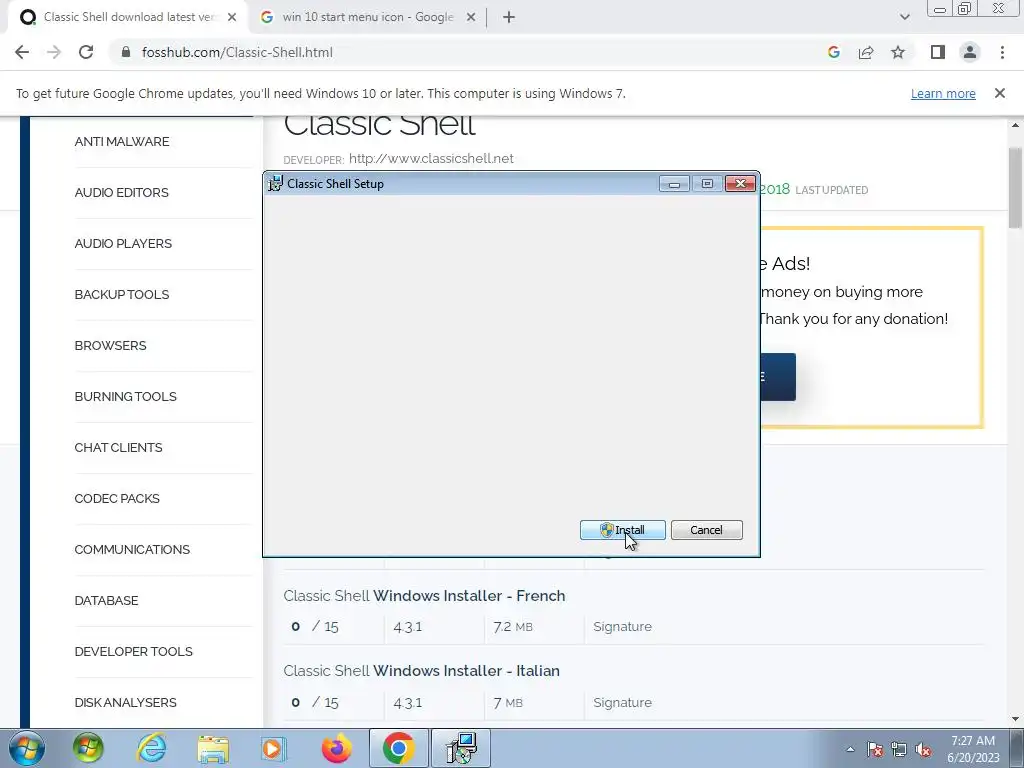The image size is (1024, 768).
Task: Close the Google search tab
Action: (471, 18)
